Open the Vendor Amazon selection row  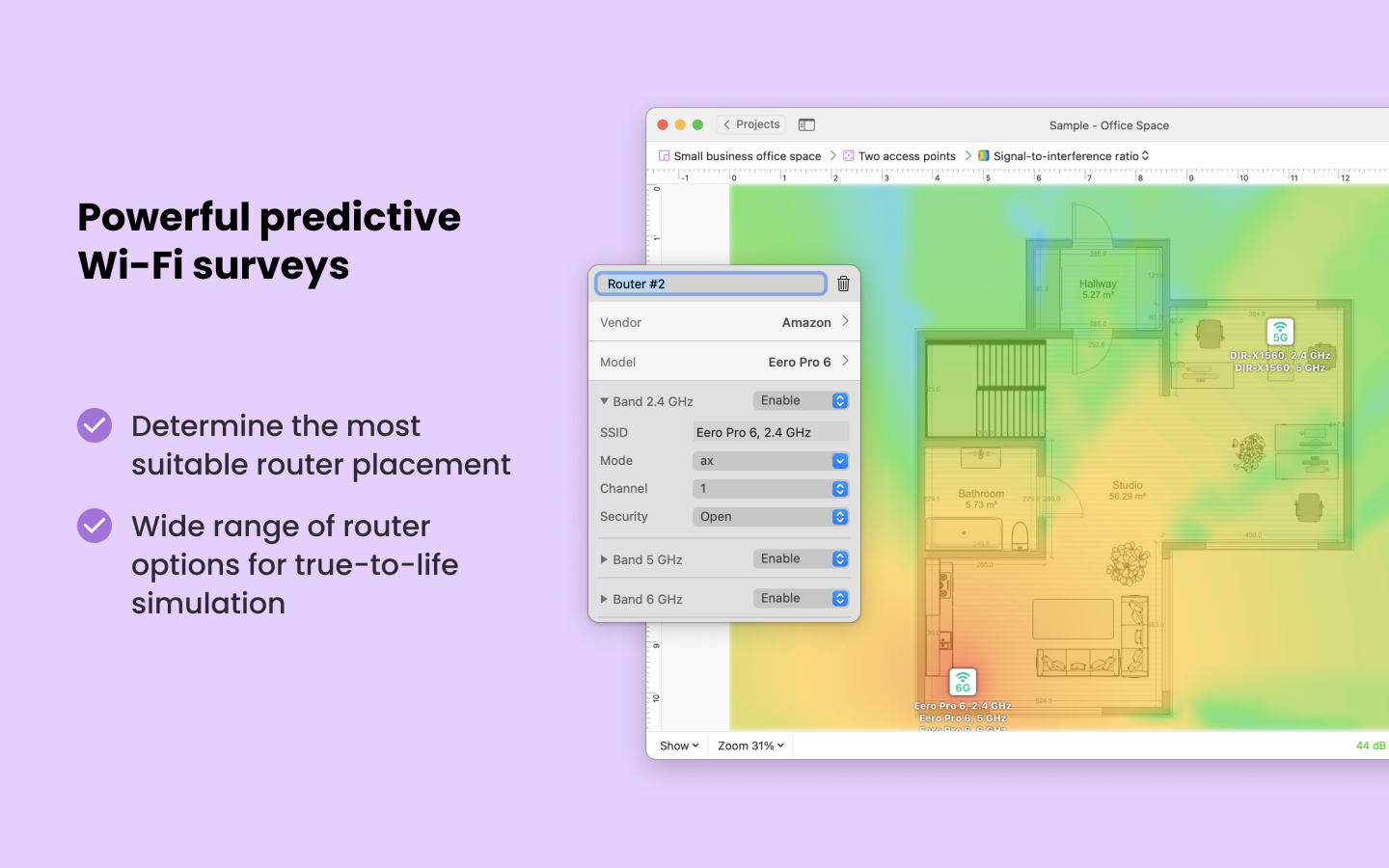815,321
